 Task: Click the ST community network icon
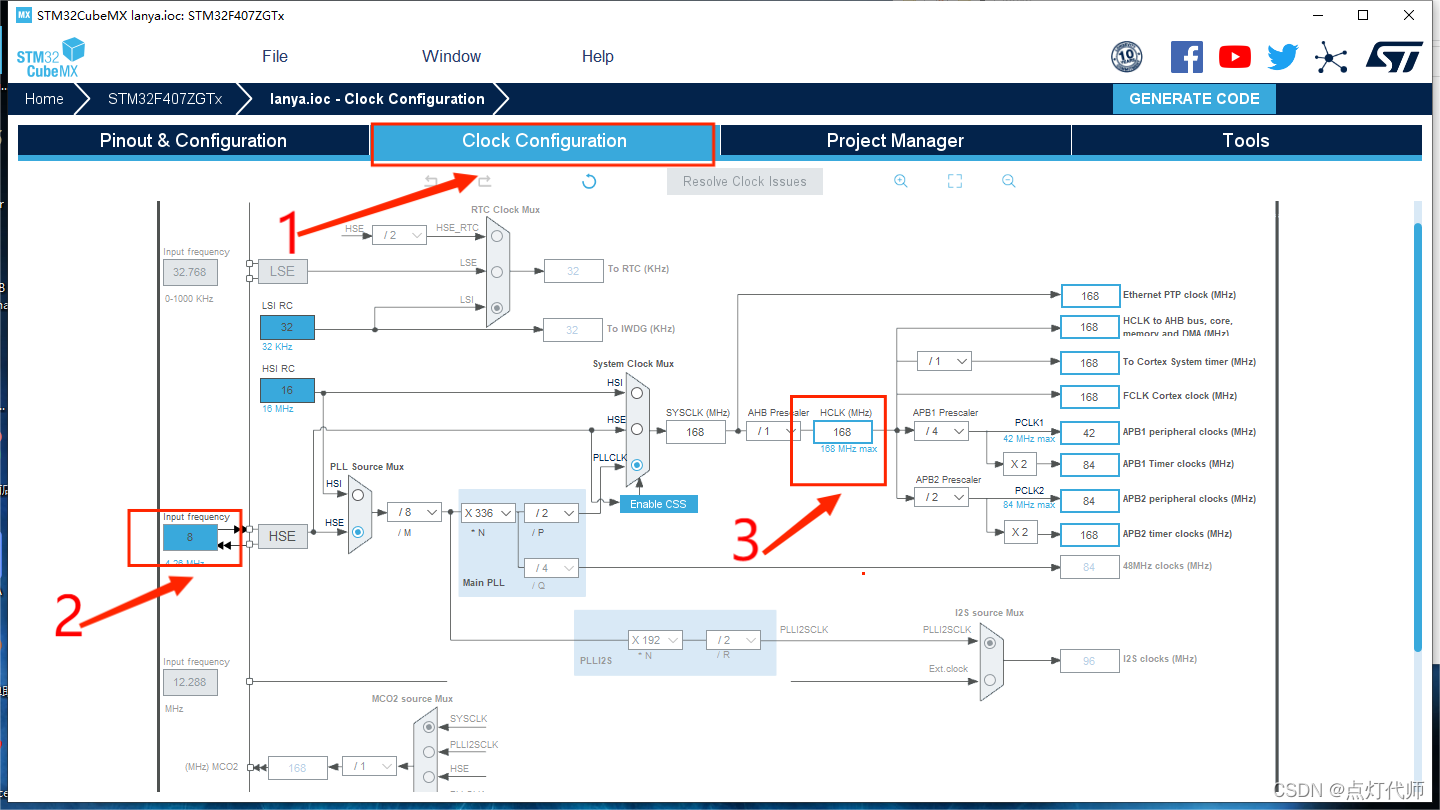pos(1331,57)
